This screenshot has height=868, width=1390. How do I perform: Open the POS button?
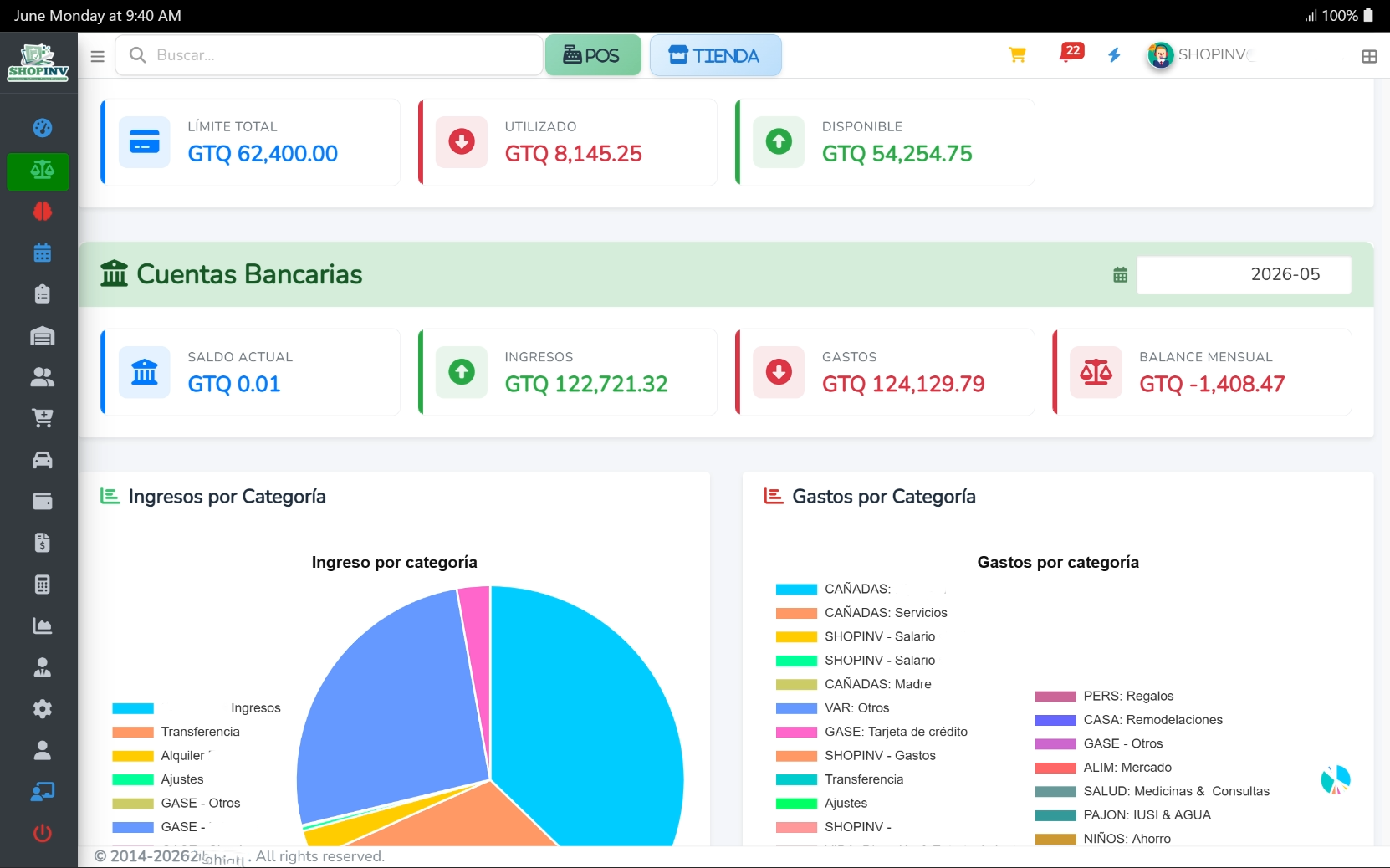(x=593, y=55)
